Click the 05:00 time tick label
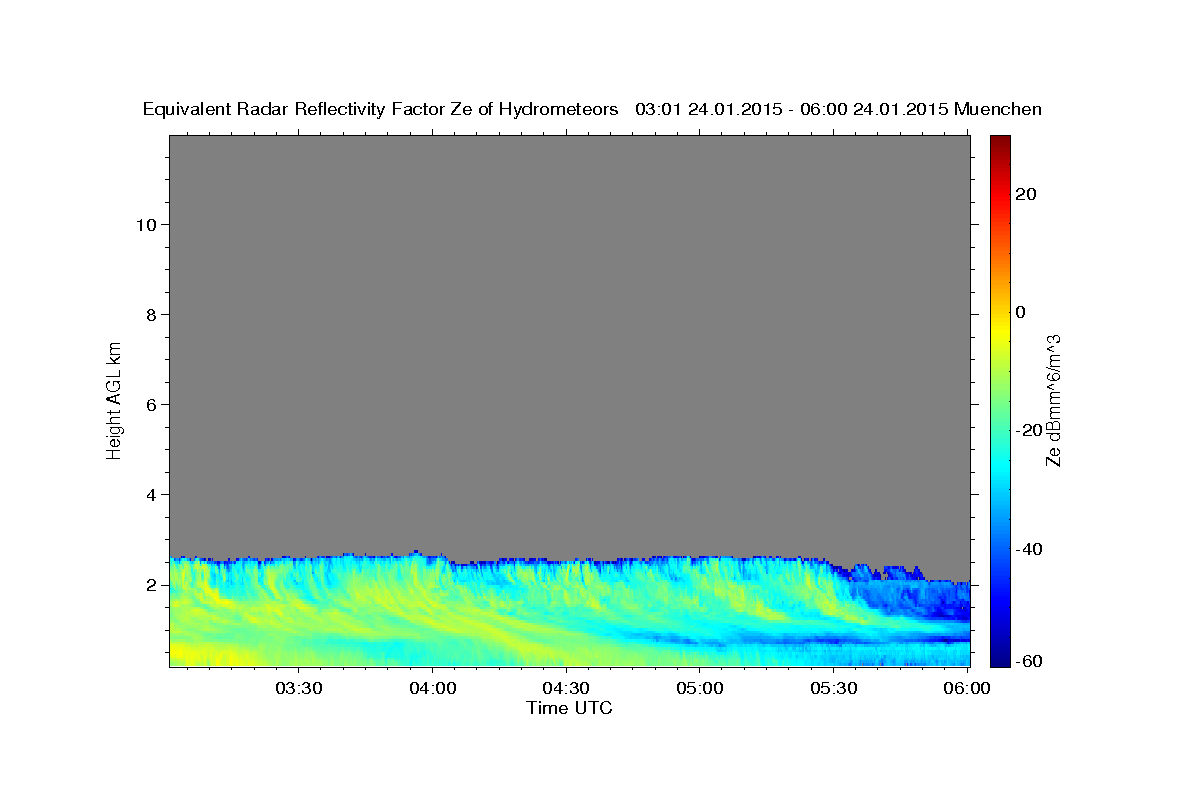 pos(700,688)
